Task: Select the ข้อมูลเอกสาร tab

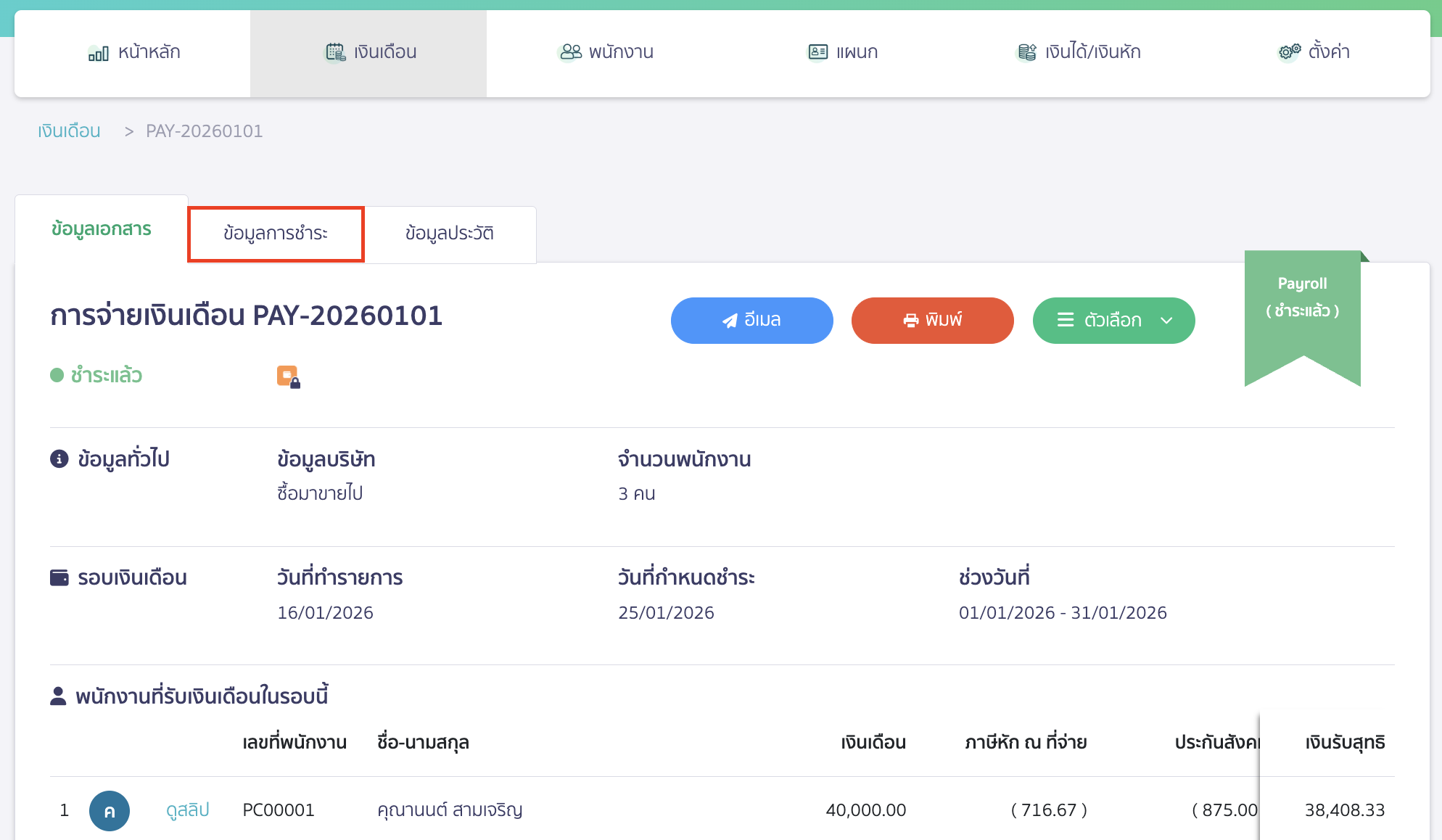Action: tap(101, 229)
